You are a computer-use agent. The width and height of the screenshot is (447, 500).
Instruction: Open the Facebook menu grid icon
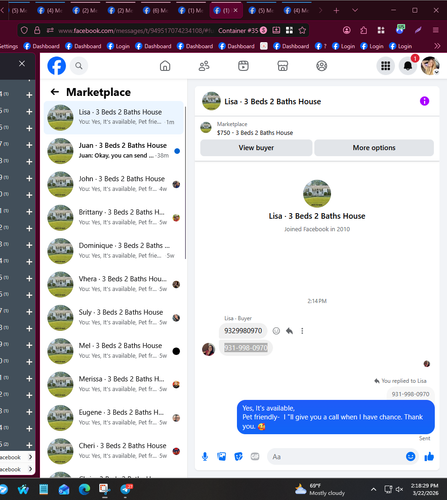(x=386, y=66)
